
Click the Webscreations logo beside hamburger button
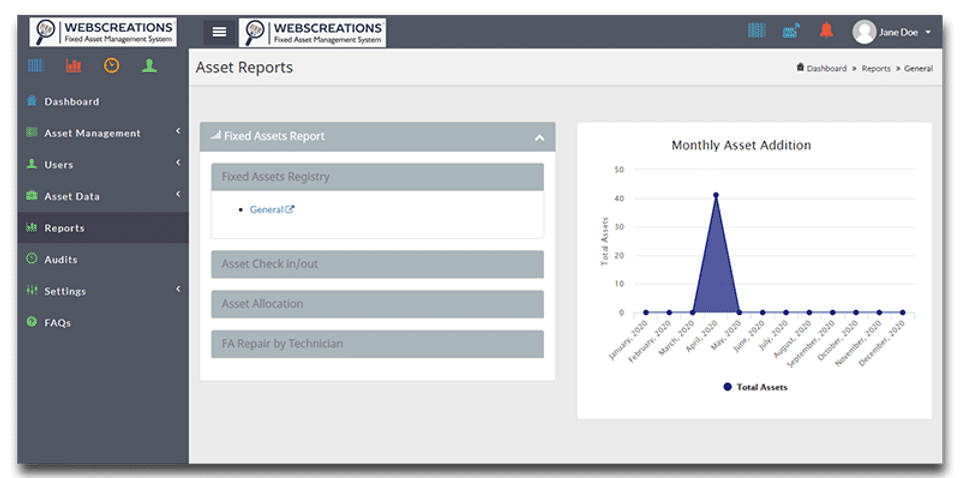[x=312, y=32]
